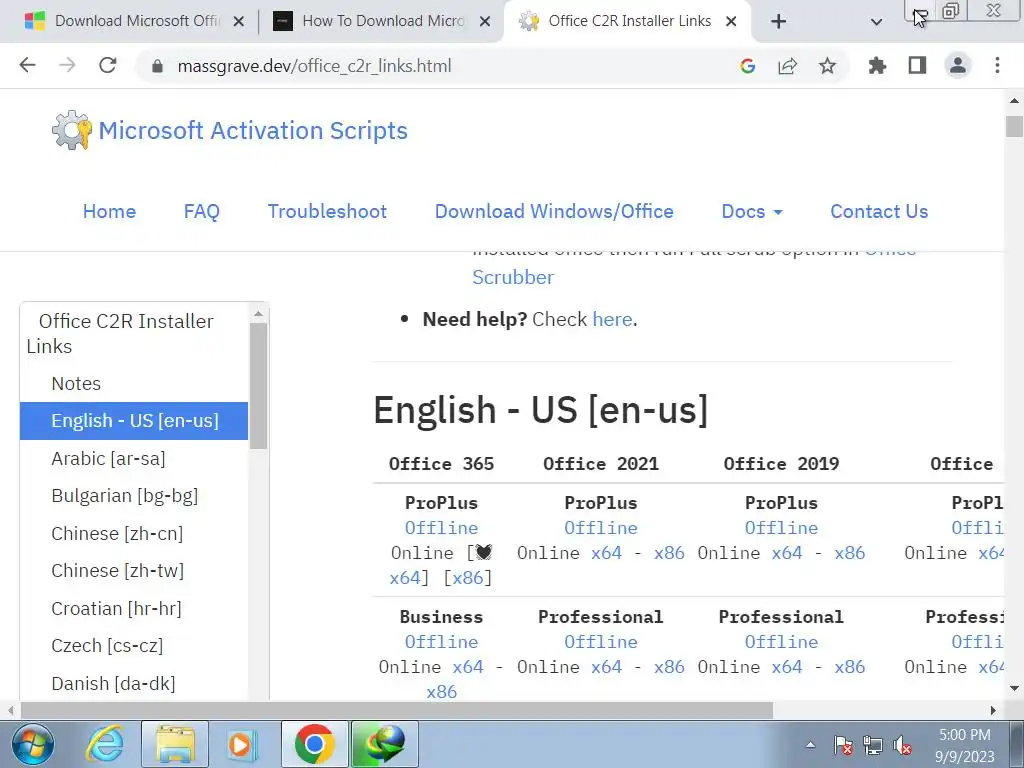View site security lock info
The width and height of the screenshot is (1024, 768).
pyautogui.click(x=157, y=66)
